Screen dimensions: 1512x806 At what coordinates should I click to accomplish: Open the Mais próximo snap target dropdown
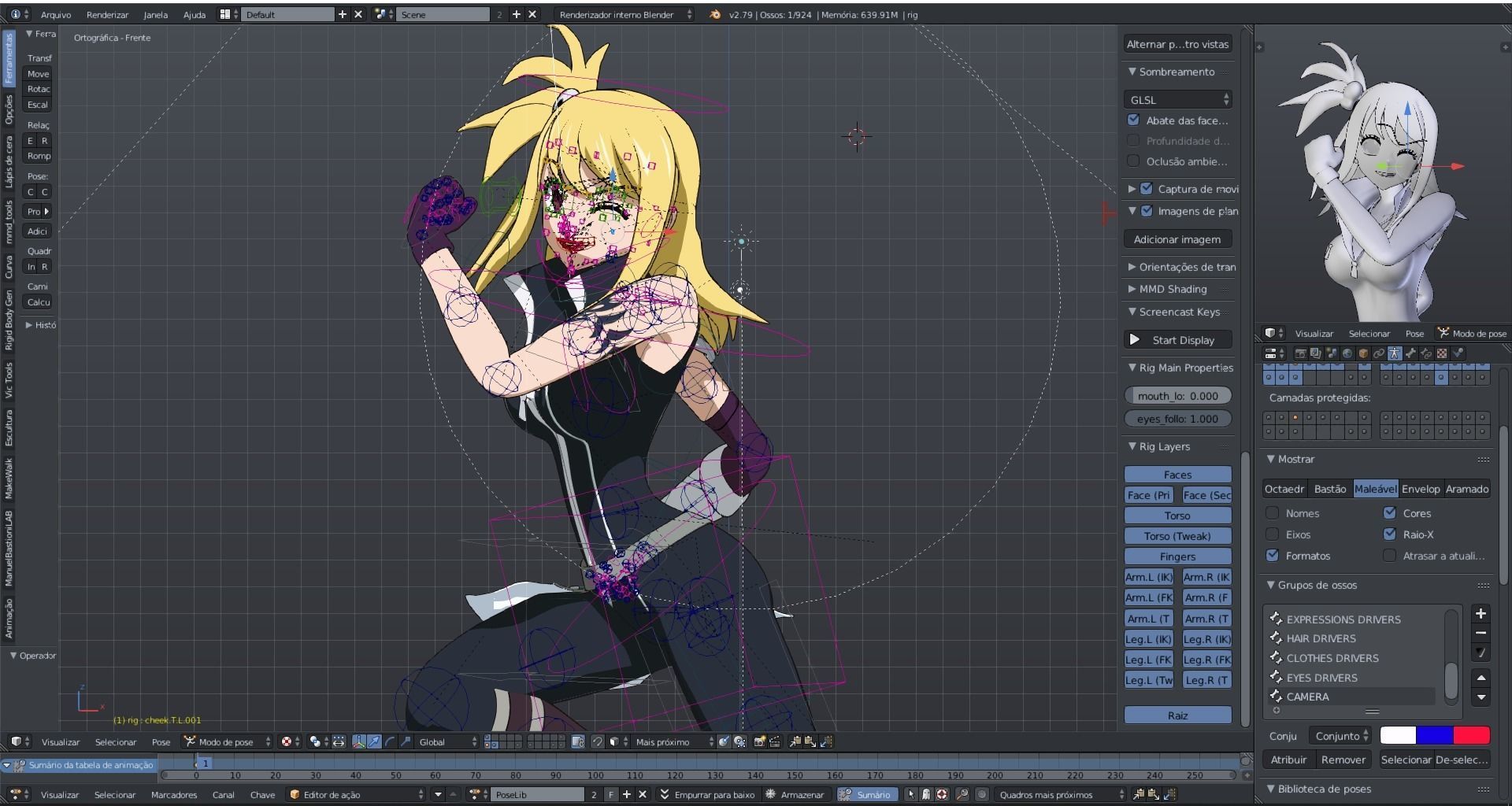coord(673,741)
